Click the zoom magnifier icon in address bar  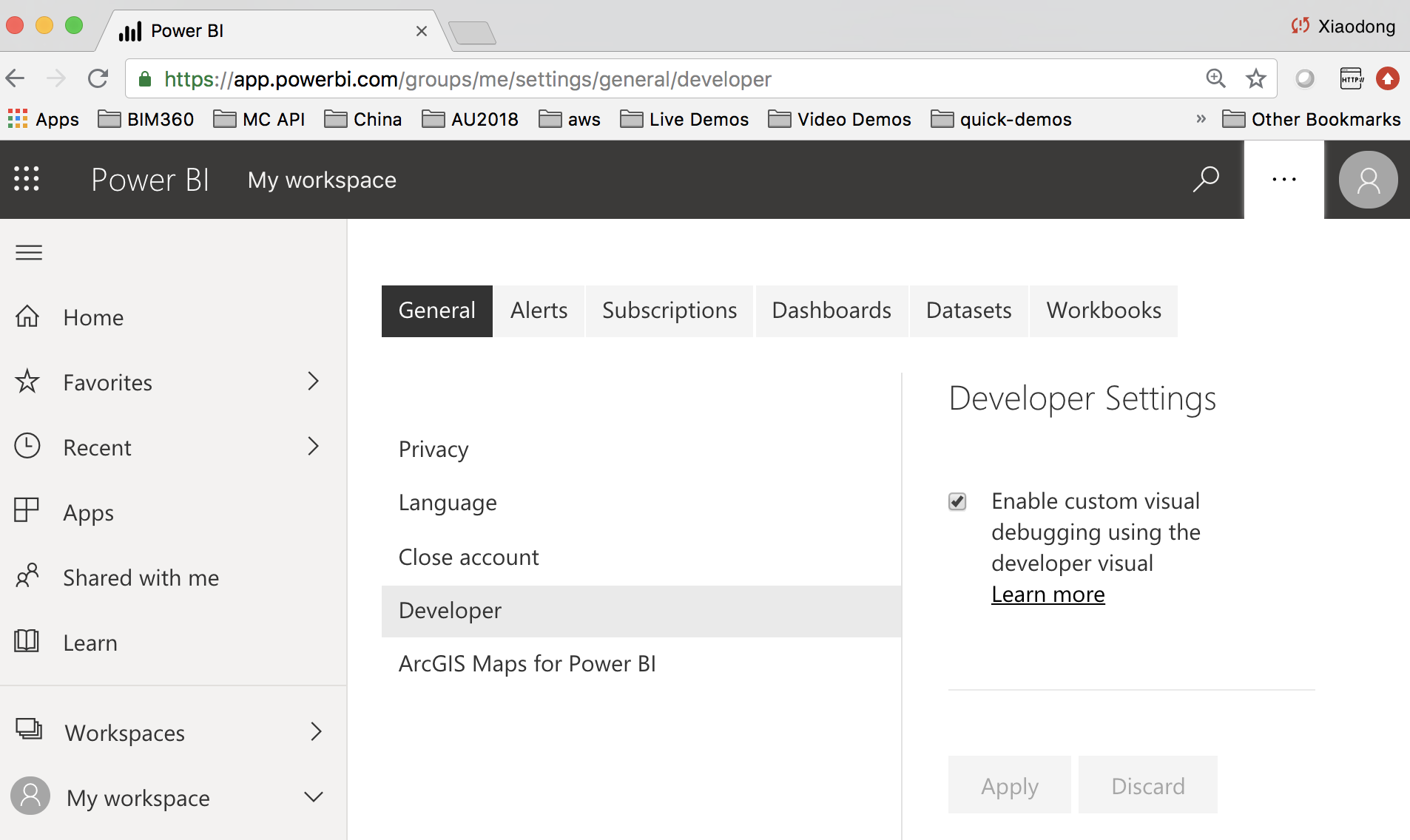coord(1216,78)
